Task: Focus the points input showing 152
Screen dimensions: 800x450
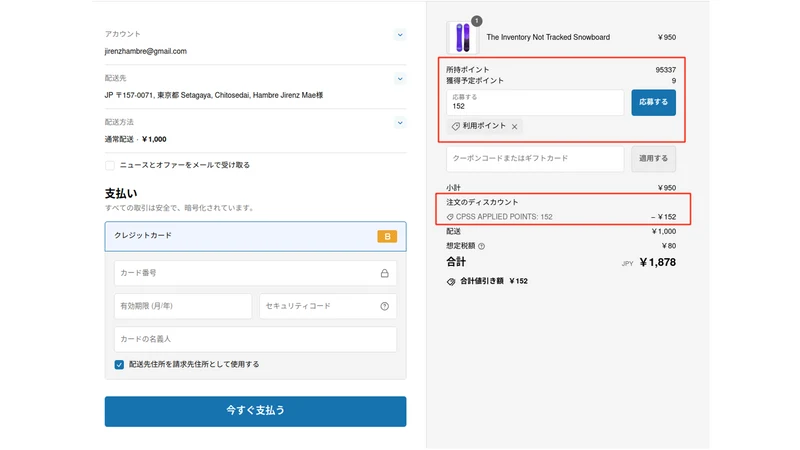Action: 535,103
